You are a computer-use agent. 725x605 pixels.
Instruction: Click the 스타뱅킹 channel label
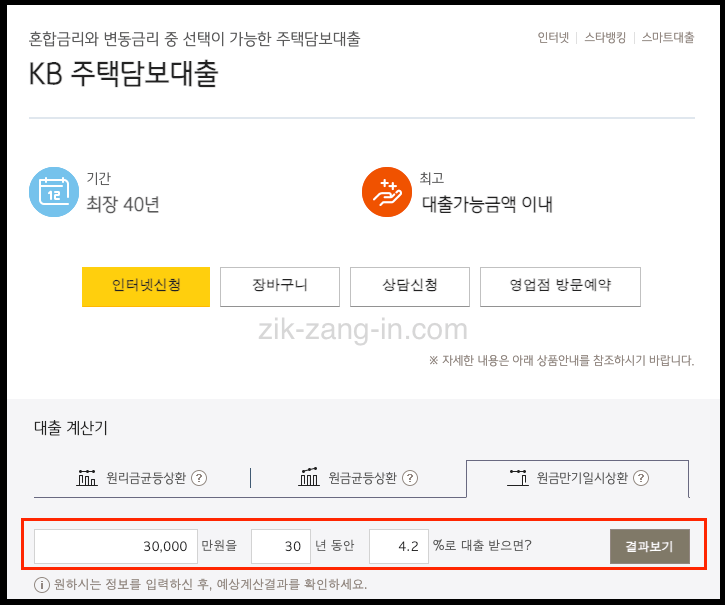(x=605, y=37)
